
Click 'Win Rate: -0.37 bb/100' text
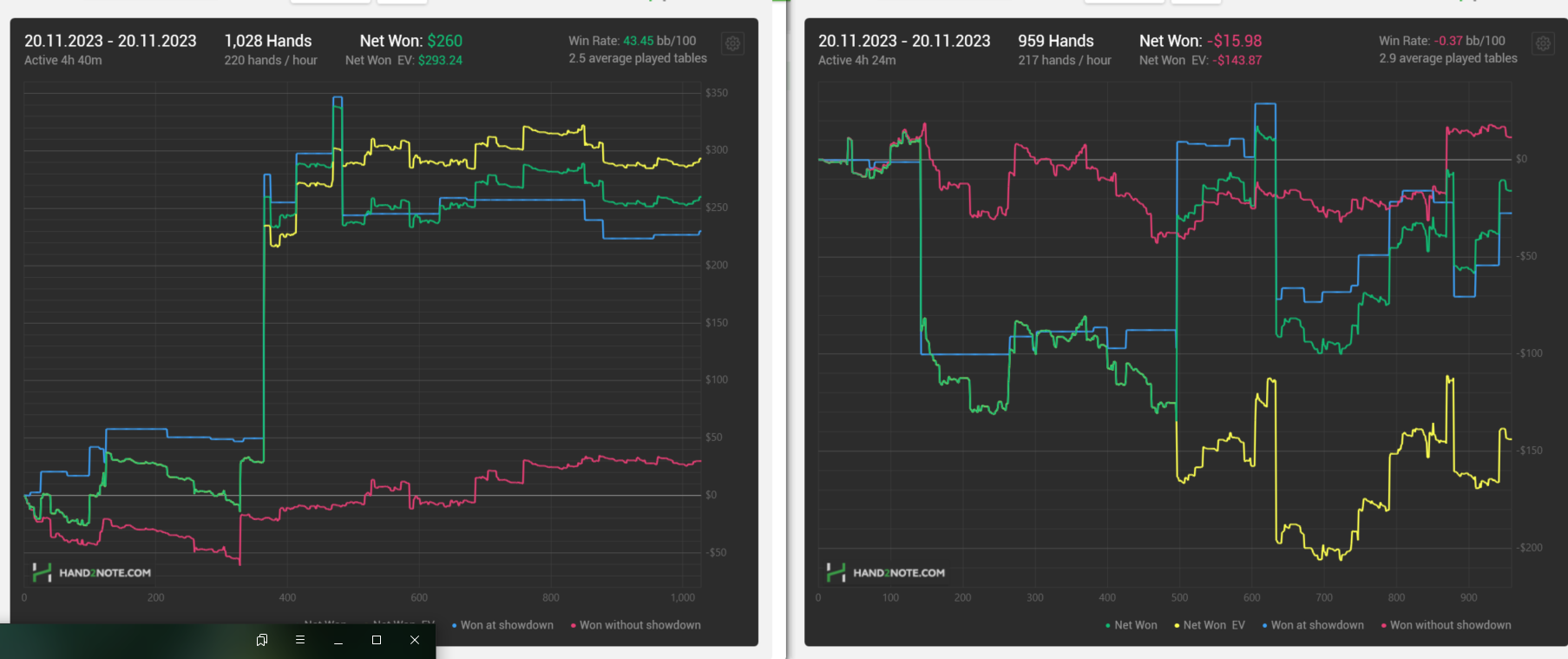[x=1442, y=41]
